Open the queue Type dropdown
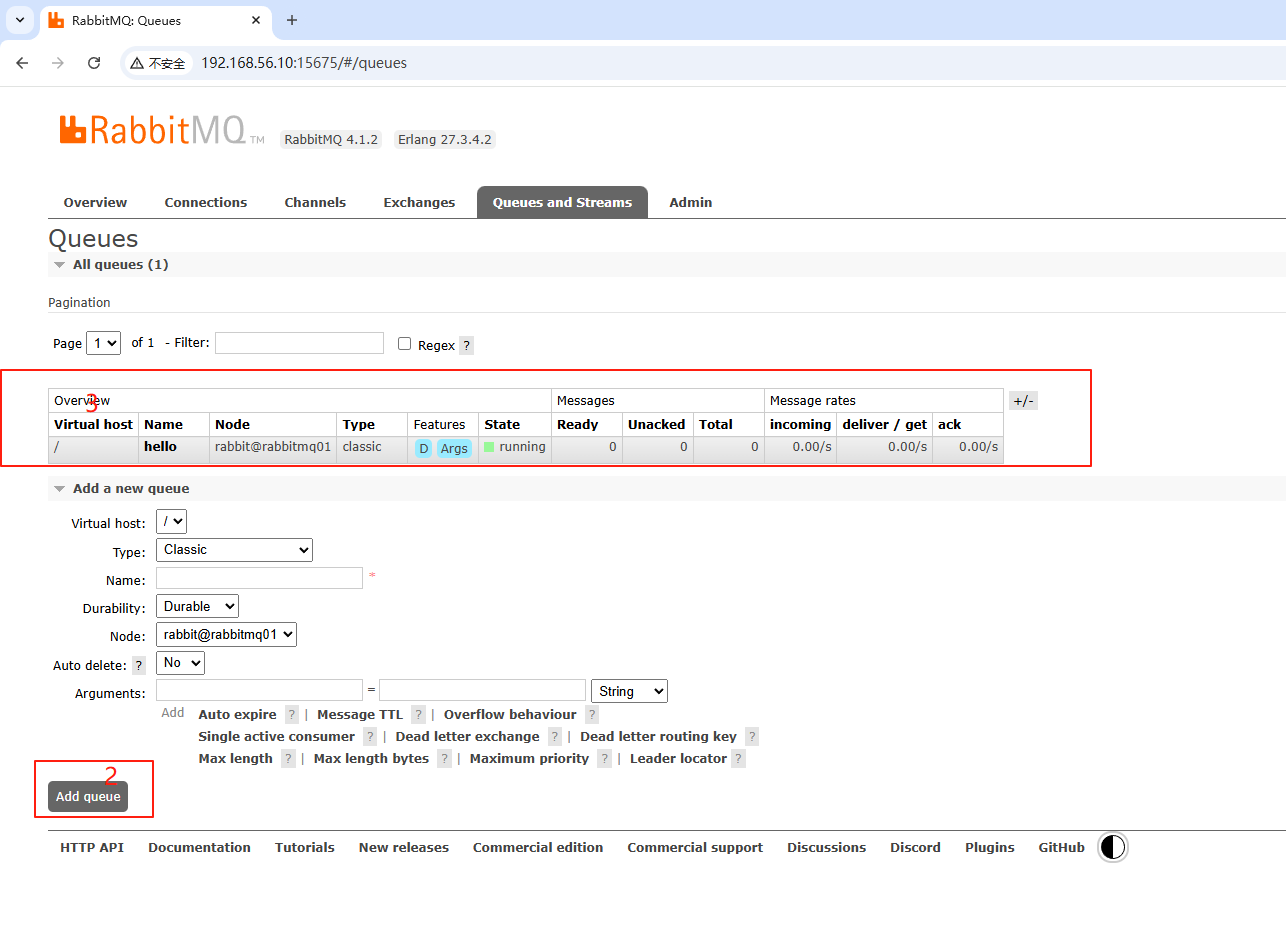Viewport: 1286px width, 927px height. (234, 550)
